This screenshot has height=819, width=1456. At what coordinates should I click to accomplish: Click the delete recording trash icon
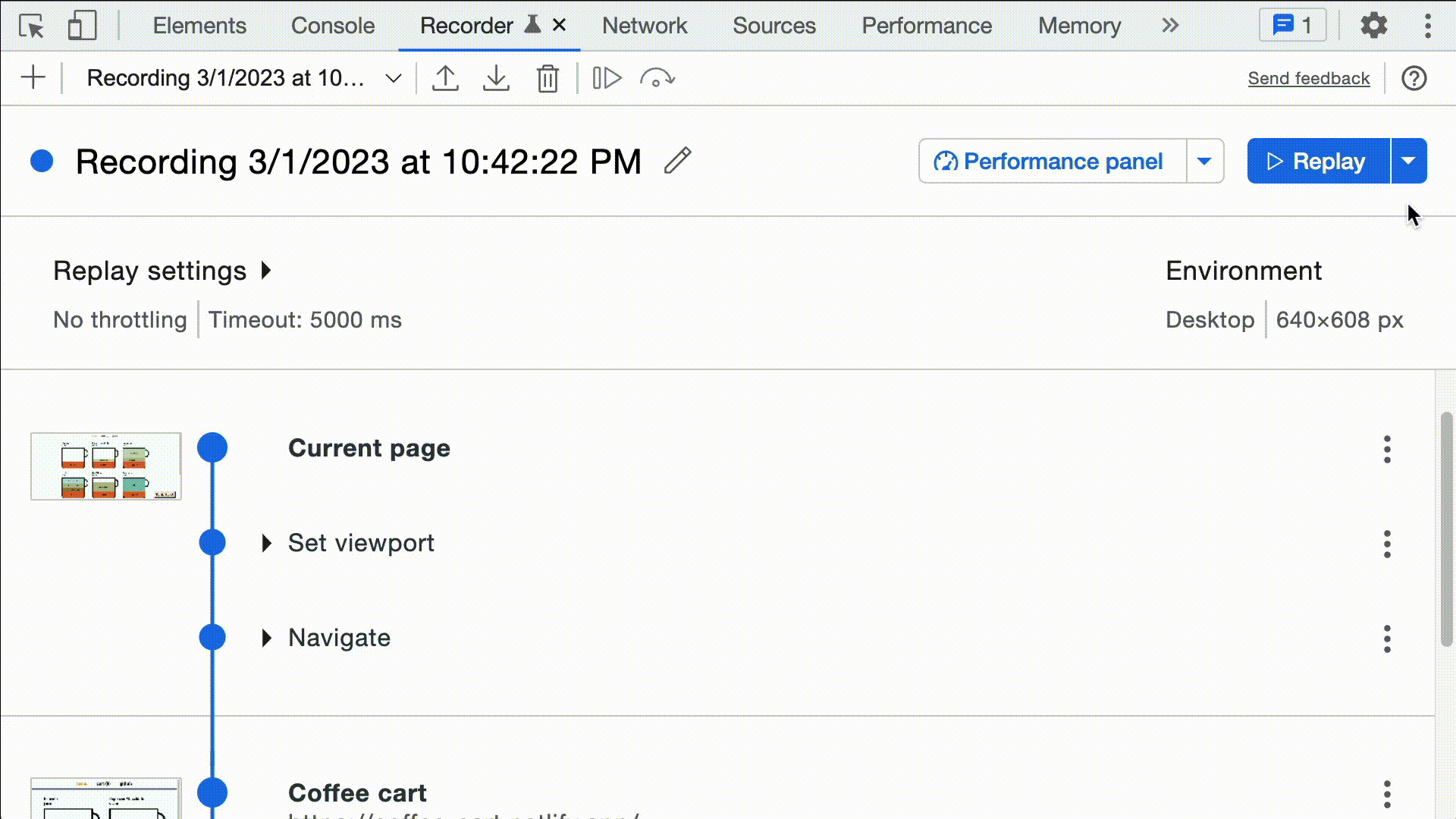(547, 78)
